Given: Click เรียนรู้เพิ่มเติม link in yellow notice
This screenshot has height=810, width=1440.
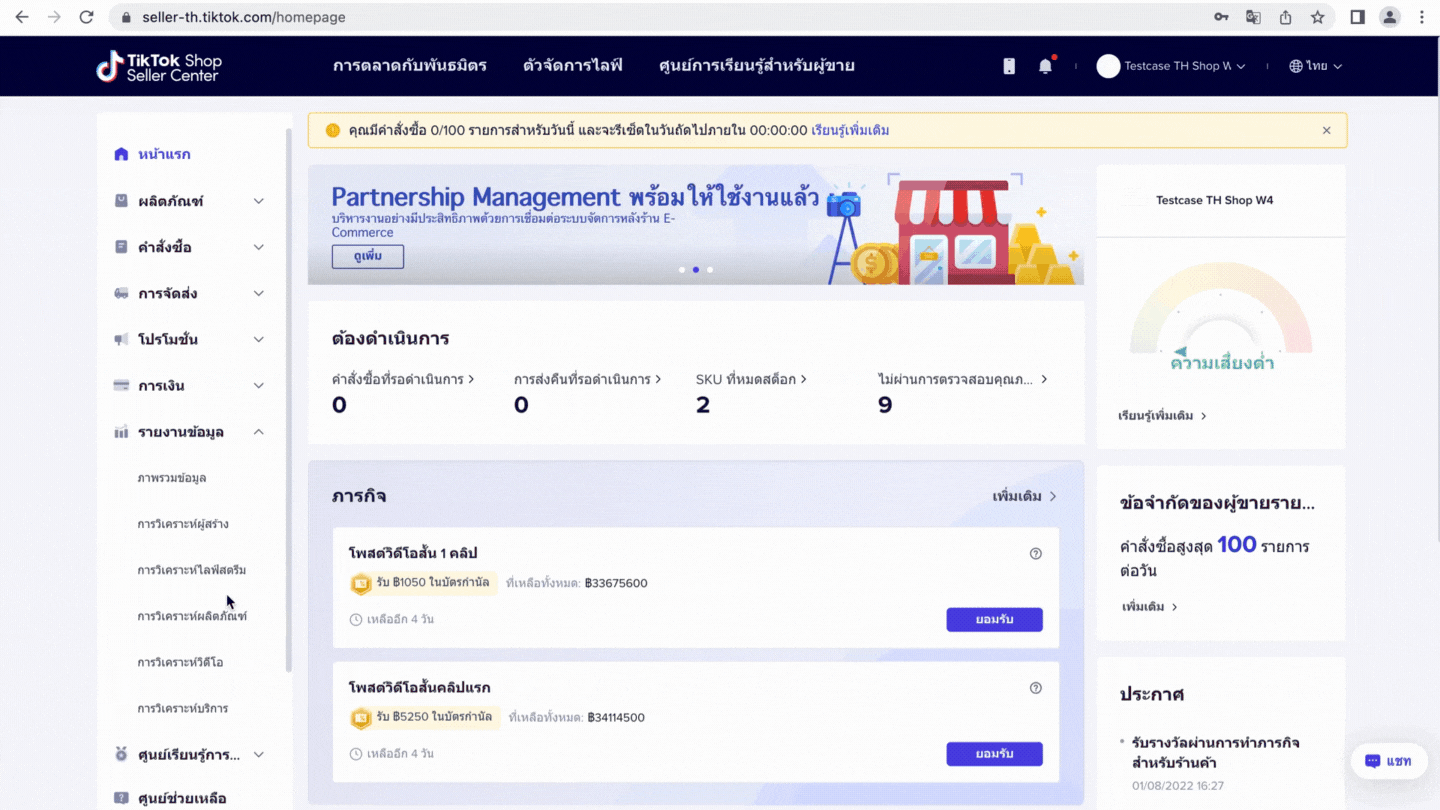Looking at the screenshot, I should pos(849,130).
